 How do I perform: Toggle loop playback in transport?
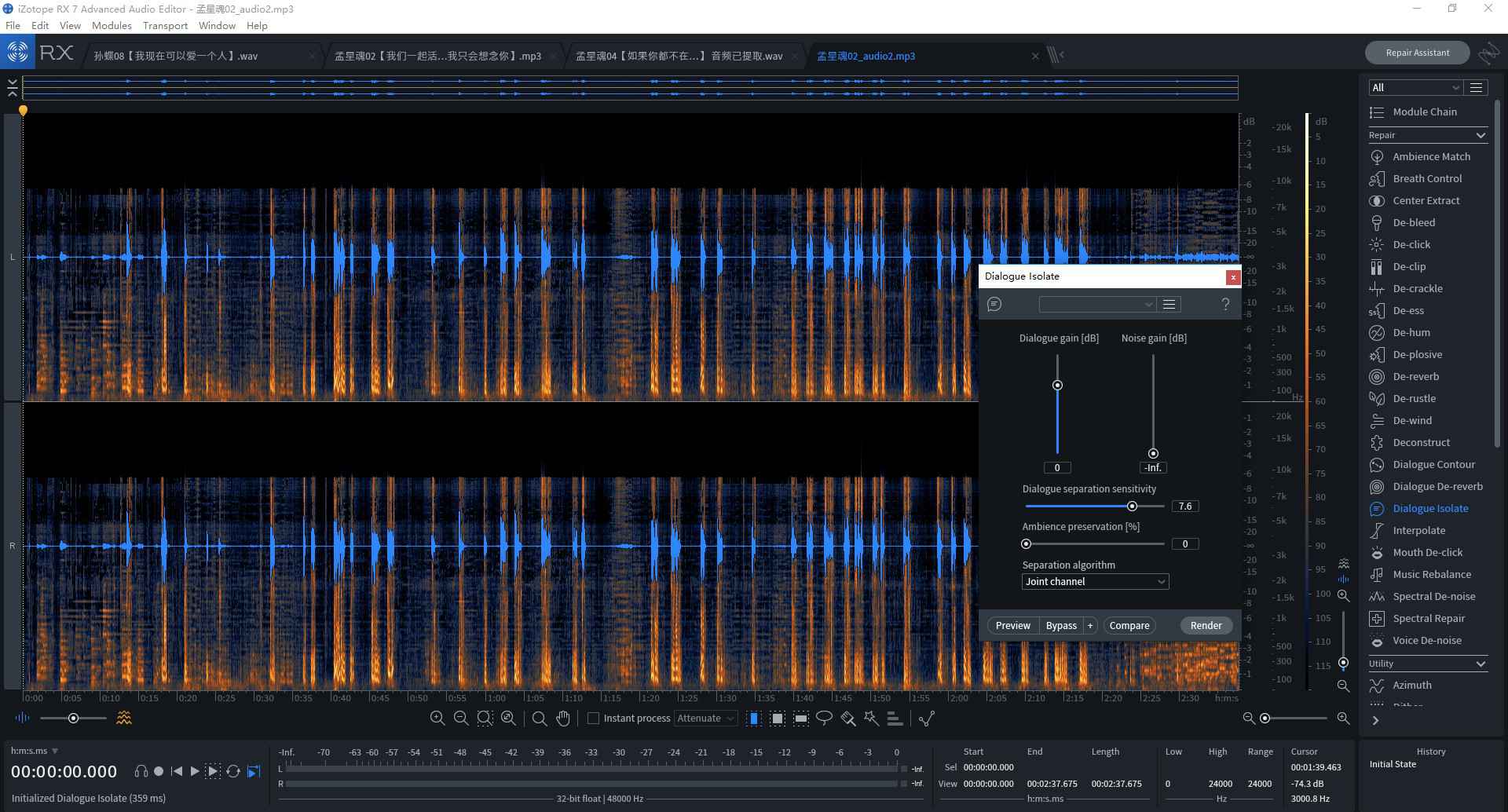233,771
